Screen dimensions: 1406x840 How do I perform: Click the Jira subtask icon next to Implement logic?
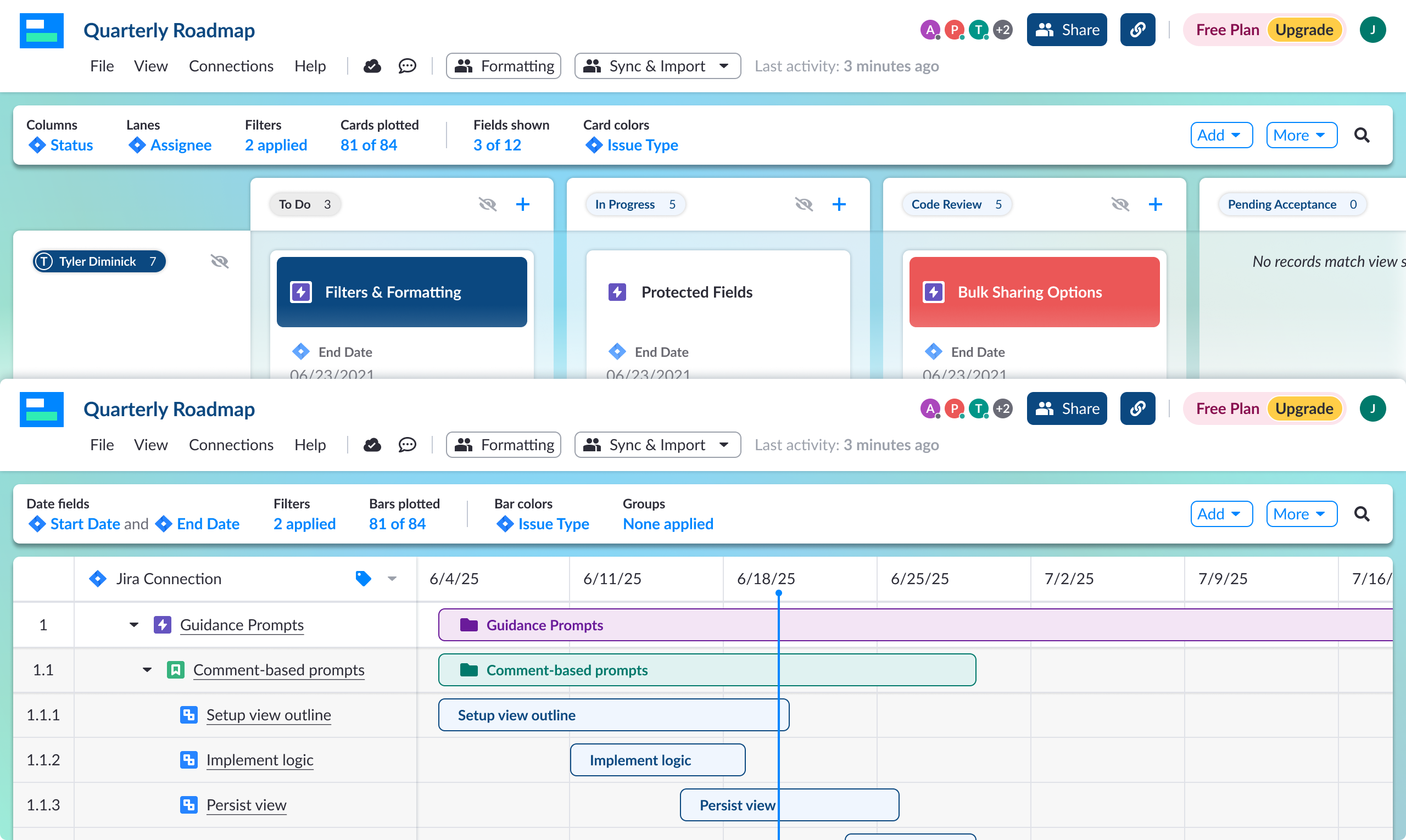tap(189, 760)
